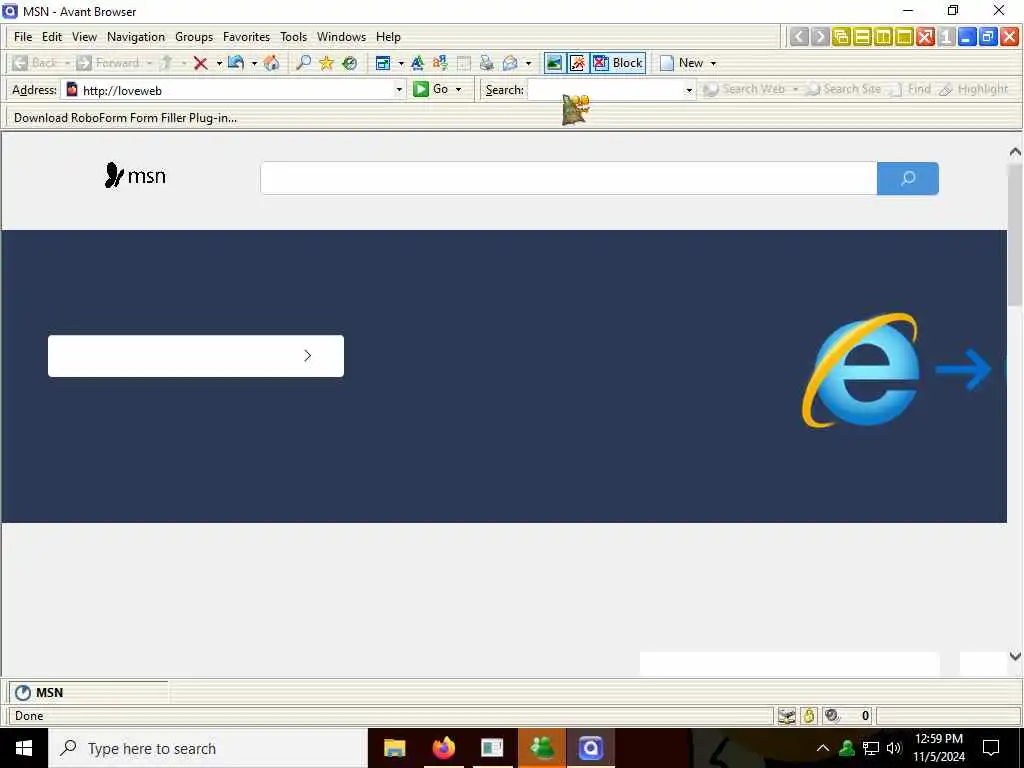Open the Mail icon dropdown arrow
The image size is (1024, 768).
pos(528,63)
